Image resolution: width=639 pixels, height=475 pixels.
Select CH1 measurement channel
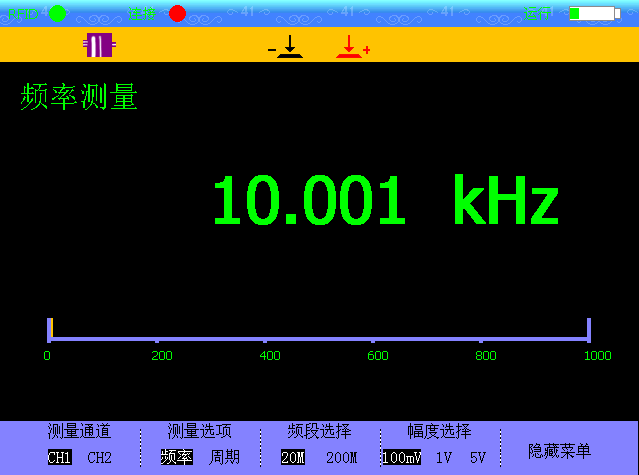(x=60, y=458)
